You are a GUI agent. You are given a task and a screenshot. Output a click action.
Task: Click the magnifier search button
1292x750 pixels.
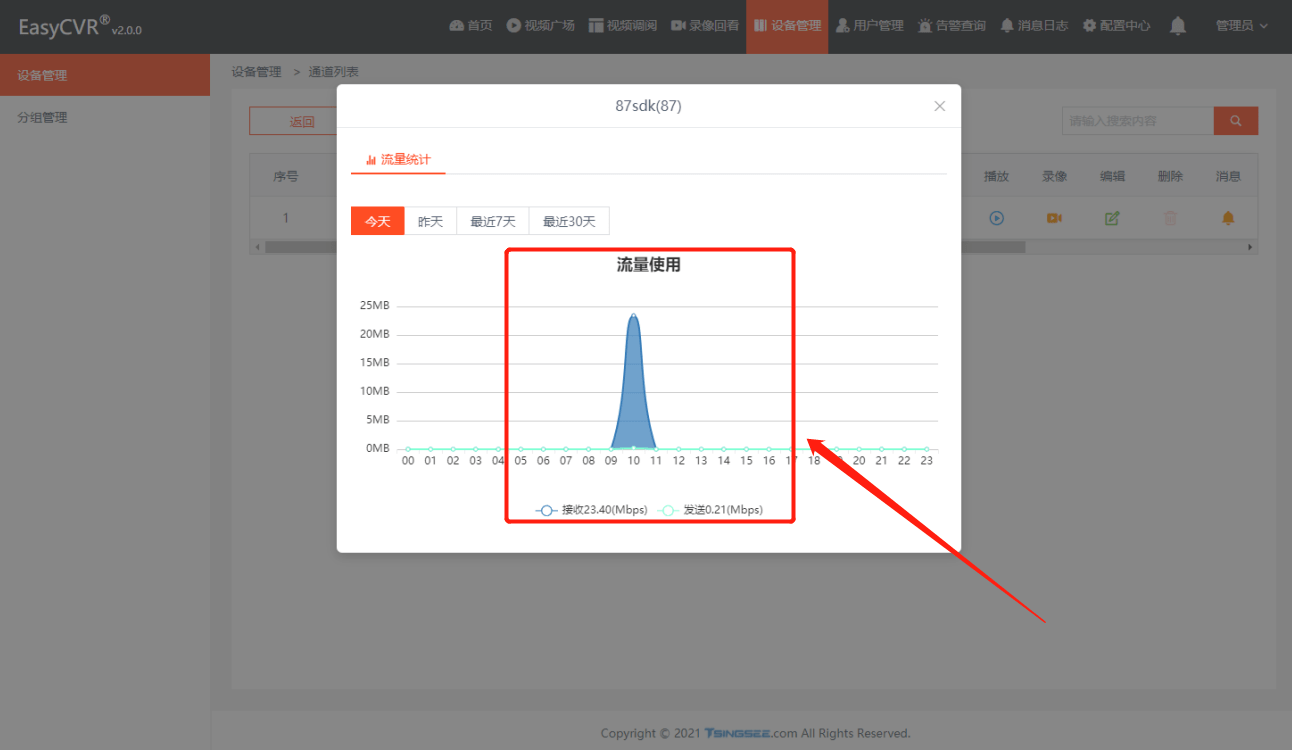(1235, 121)
